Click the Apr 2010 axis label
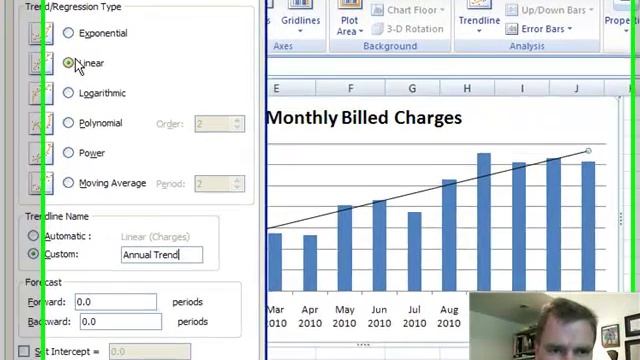This screenshot has width=640, height=360. 310,316
